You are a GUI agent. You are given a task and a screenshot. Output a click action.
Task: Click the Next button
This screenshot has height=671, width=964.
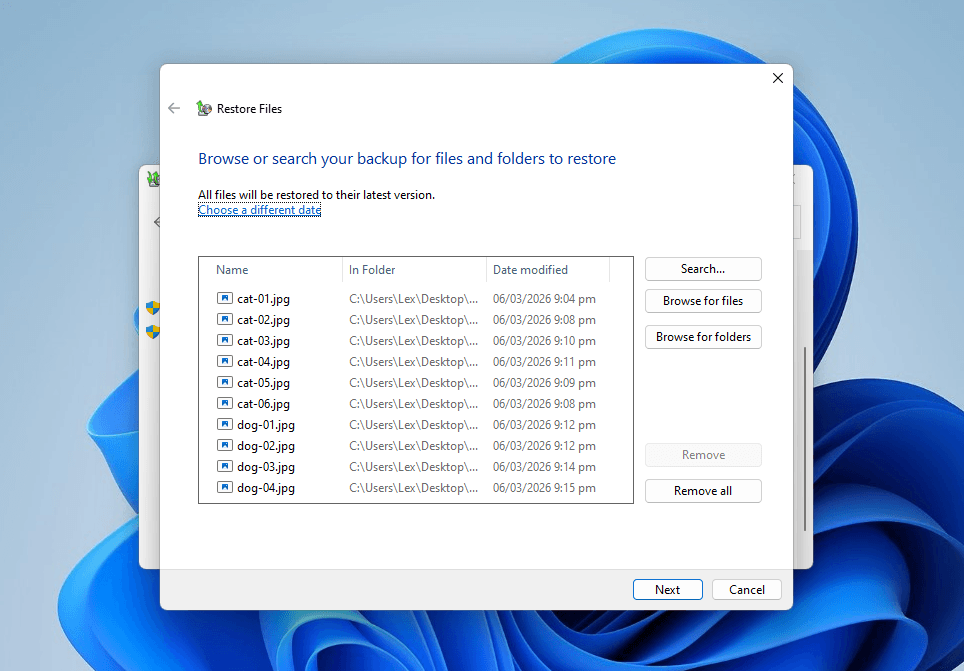[667, 589]
